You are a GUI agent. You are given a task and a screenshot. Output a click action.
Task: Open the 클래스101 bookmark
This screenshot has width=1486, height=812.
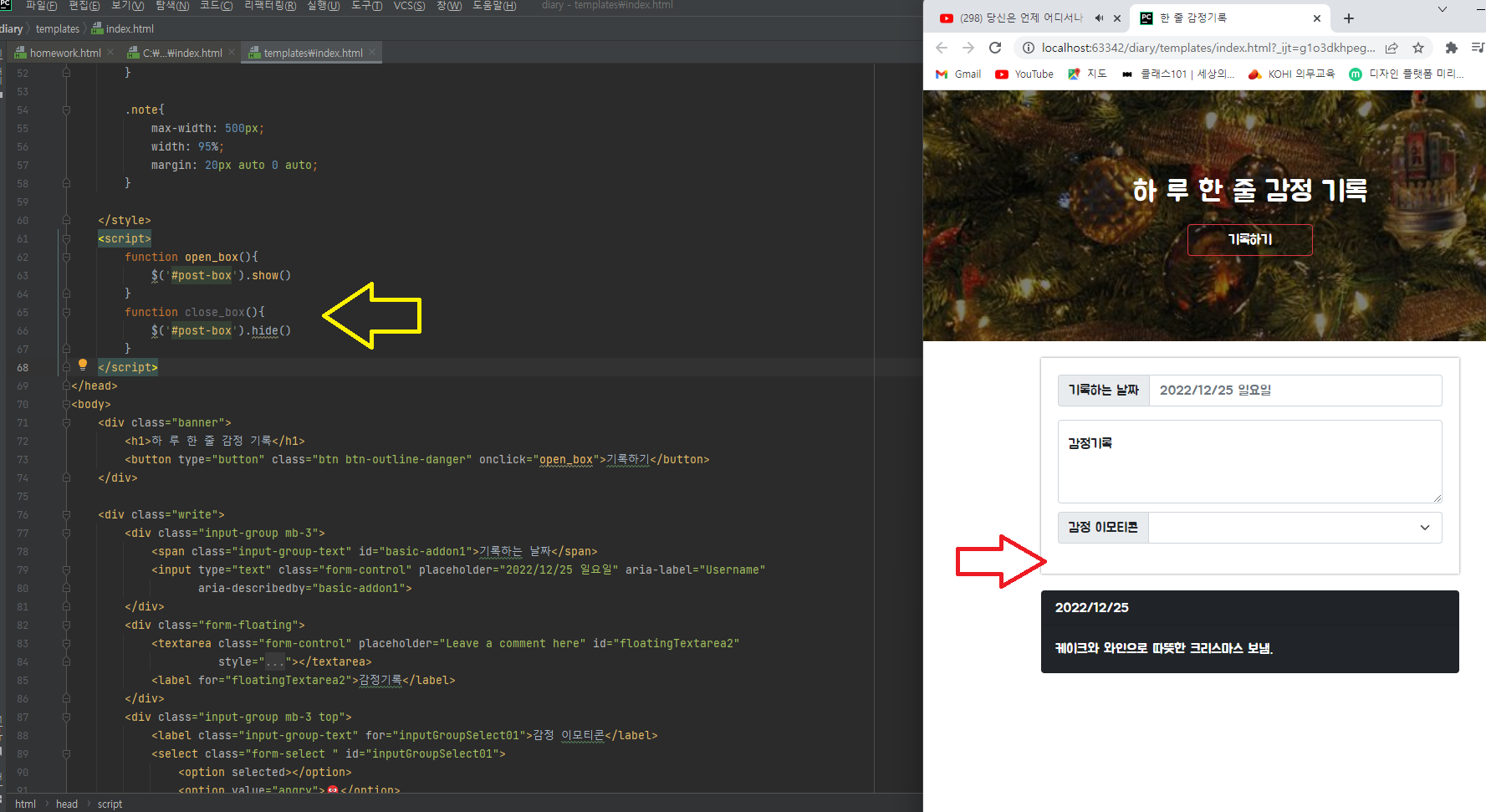pyautogui.click(x=1178, y=74)
